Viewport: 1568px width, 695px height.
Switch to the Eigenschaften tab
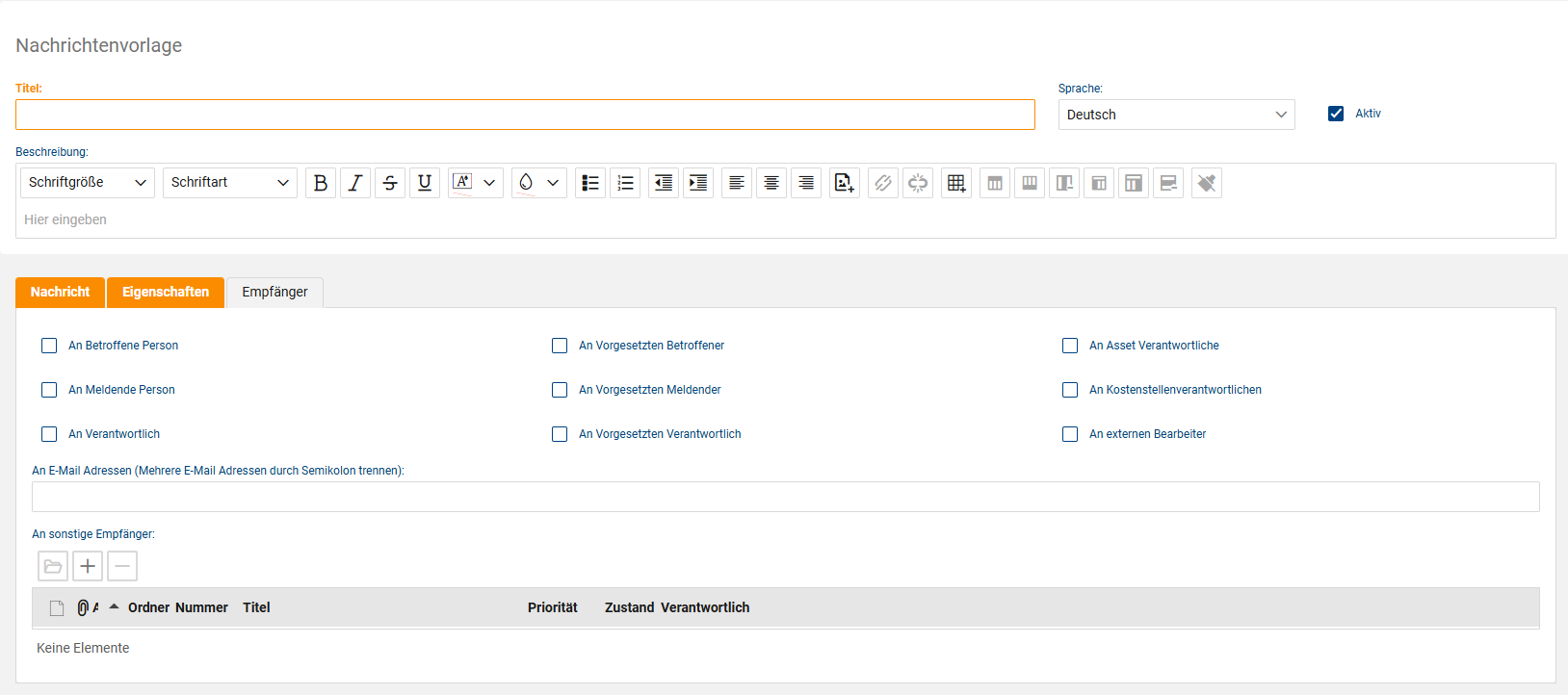166,292
